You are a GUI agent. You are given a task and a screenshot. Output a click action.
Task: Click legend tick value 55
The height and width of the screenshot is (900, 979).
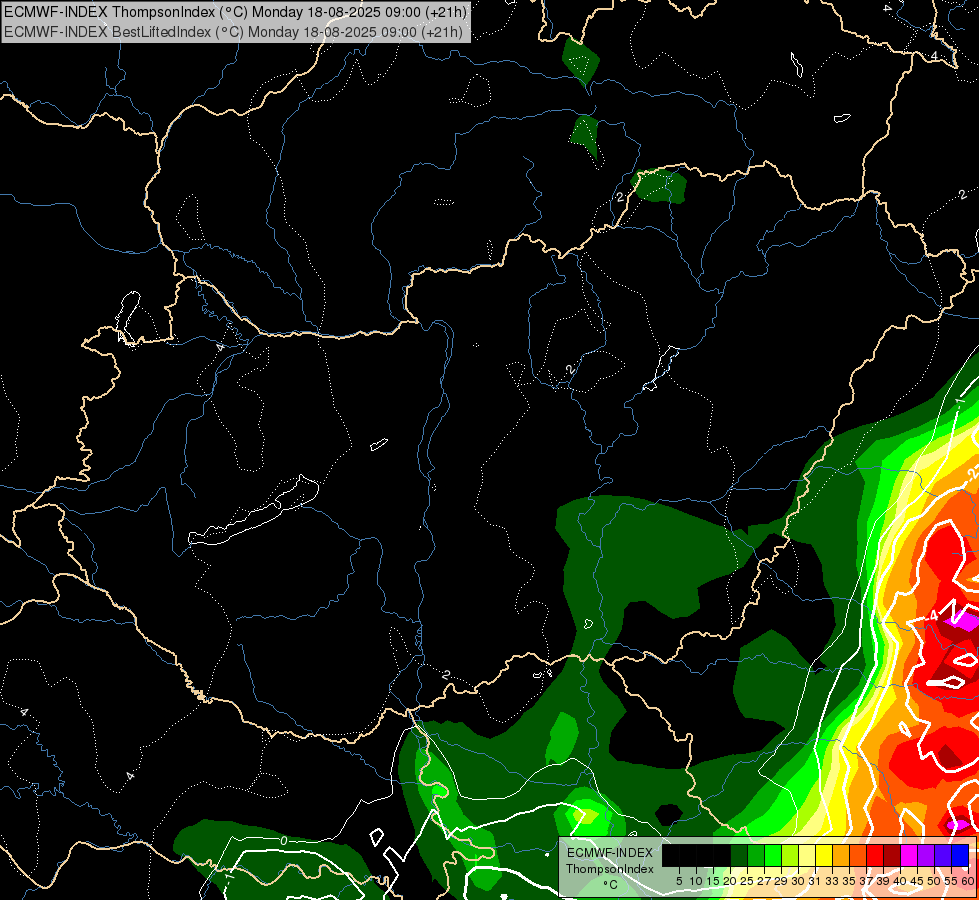[x=951, y=881]
